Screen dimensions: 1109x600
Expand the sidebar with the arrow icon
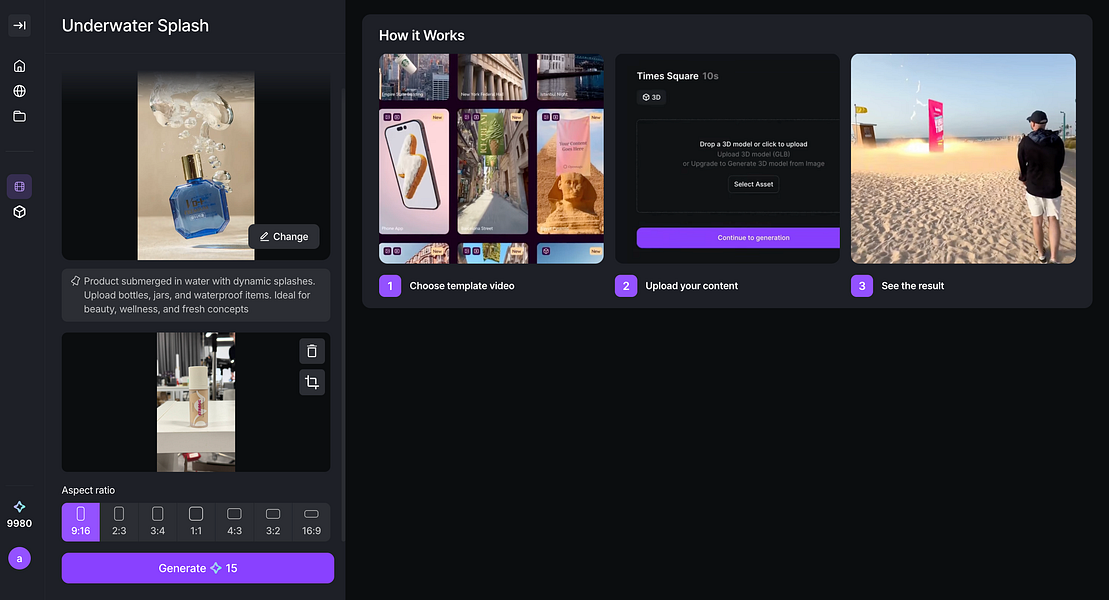pos(19,25)
